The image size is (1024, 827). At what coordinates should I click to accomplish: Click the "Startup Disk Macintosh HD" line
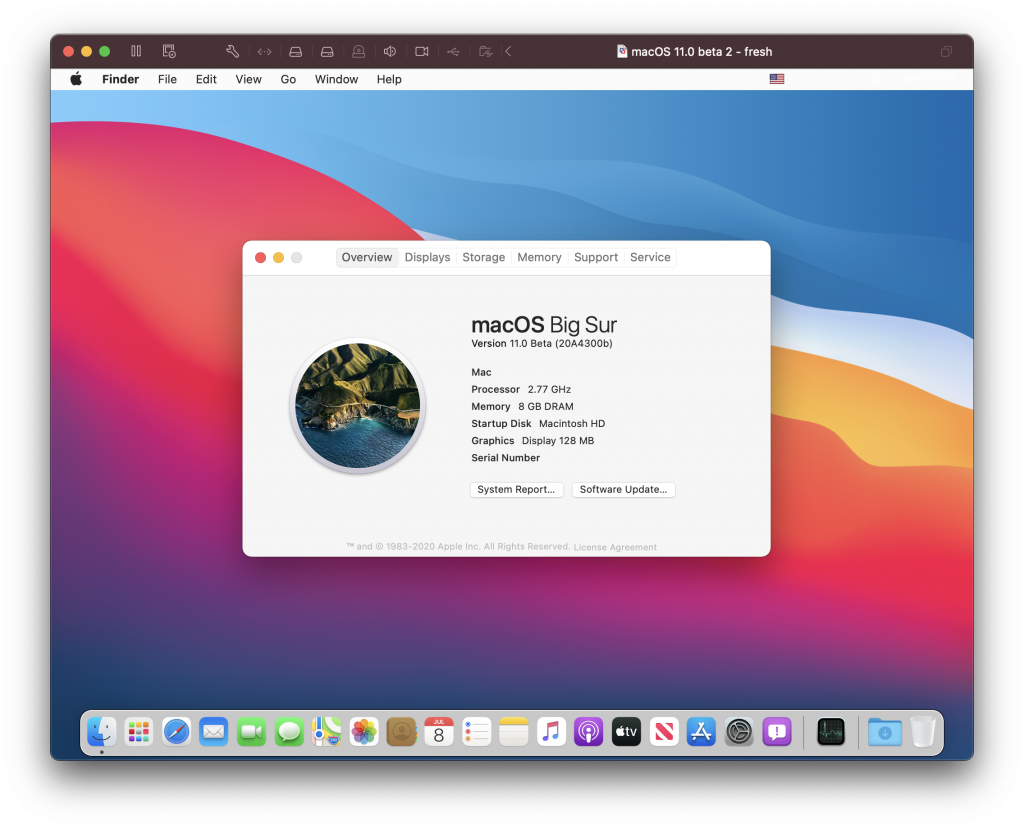click(x=538, y=423)
